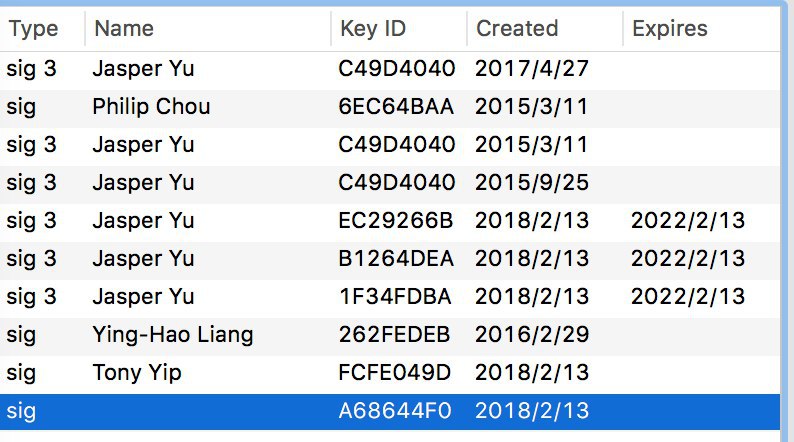This screenshot has height=442, width=794.
Task: Select signature row with key B1264DEA
Action: (390, 260)
